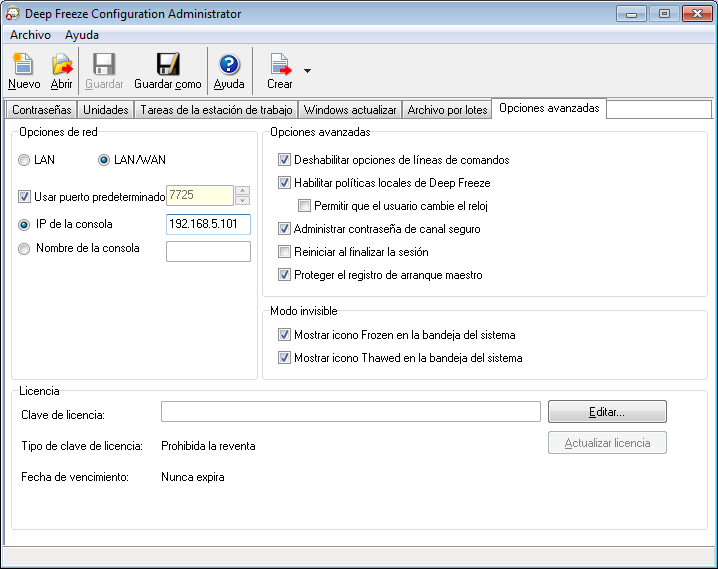Click the Nuevo toolbar icon
Screen dimensions: 718x569
tap(23, 64)
